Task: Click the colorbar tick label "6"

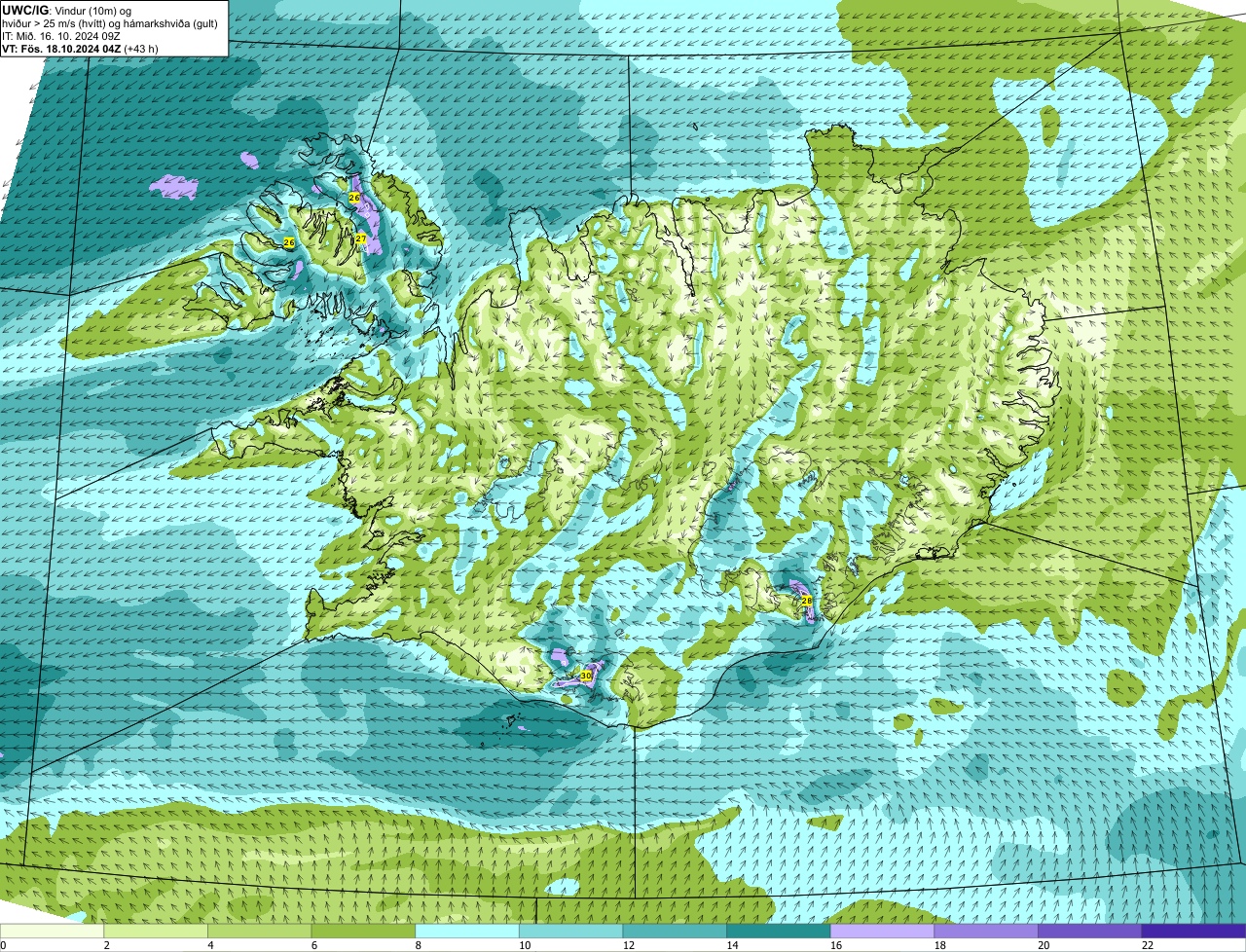Action: coord(313,945)
